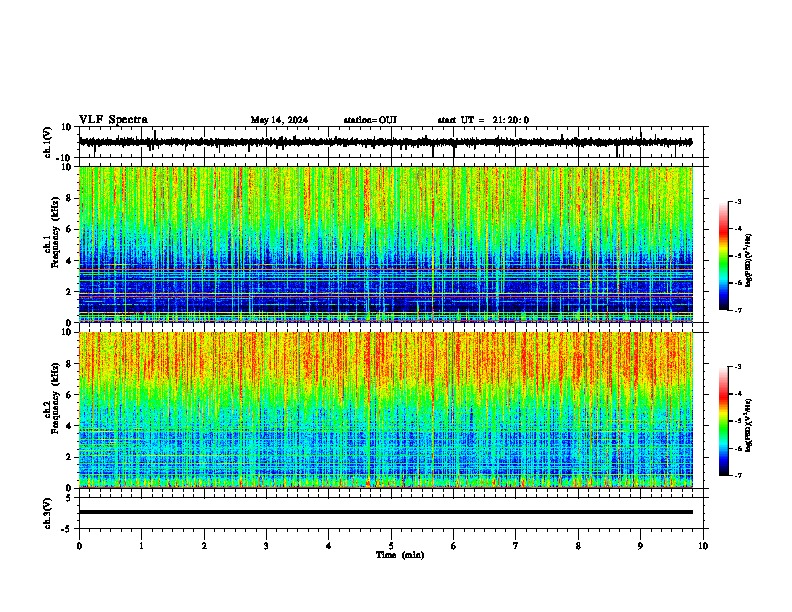This screenshot has width=792, height=612.
Task: Click the ch.2 spectrogram plot
Action: [x=386, y=410]
